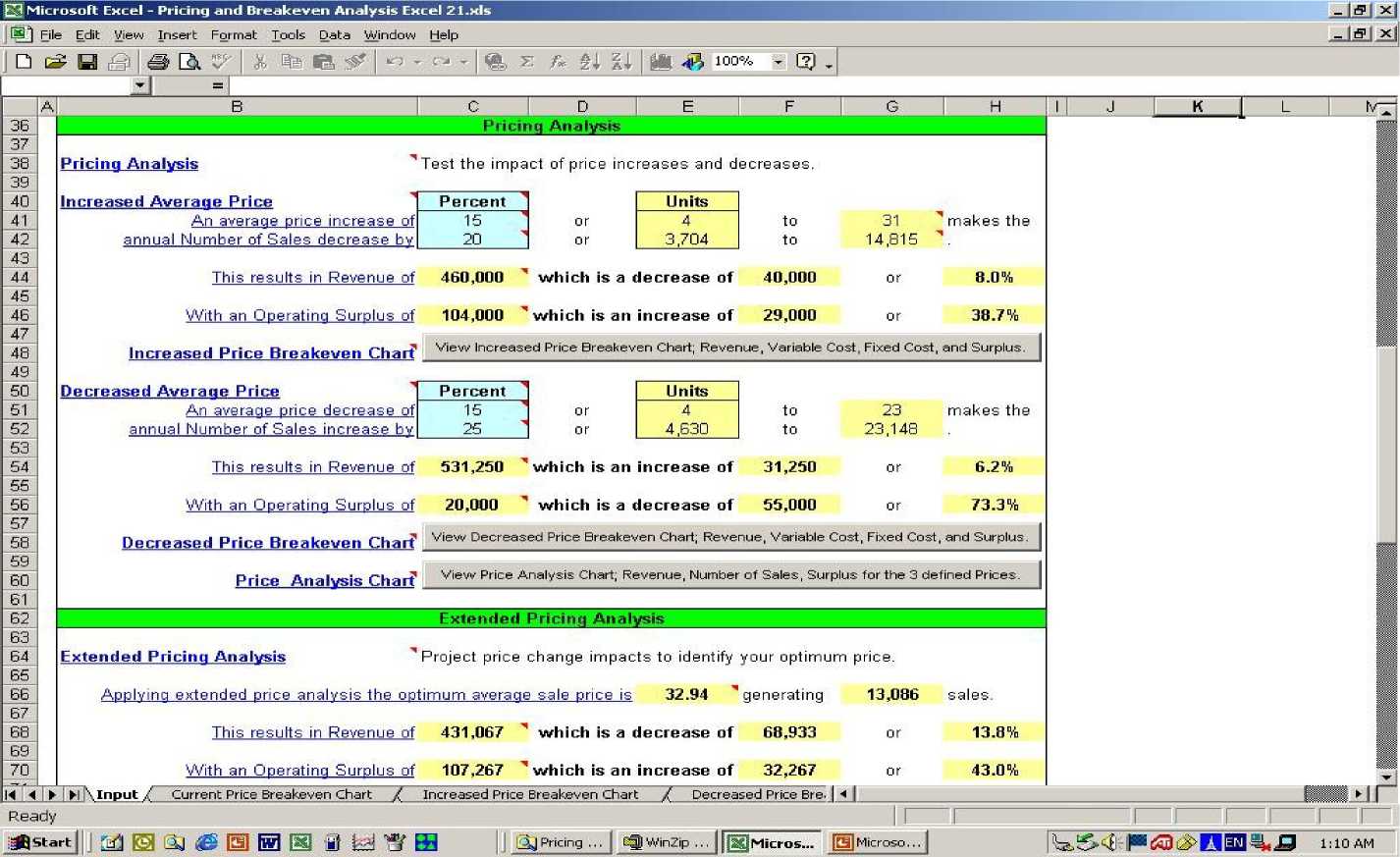Click the EN language indicator in tray
This screenshot has height=857, width=1400.
1234,842
